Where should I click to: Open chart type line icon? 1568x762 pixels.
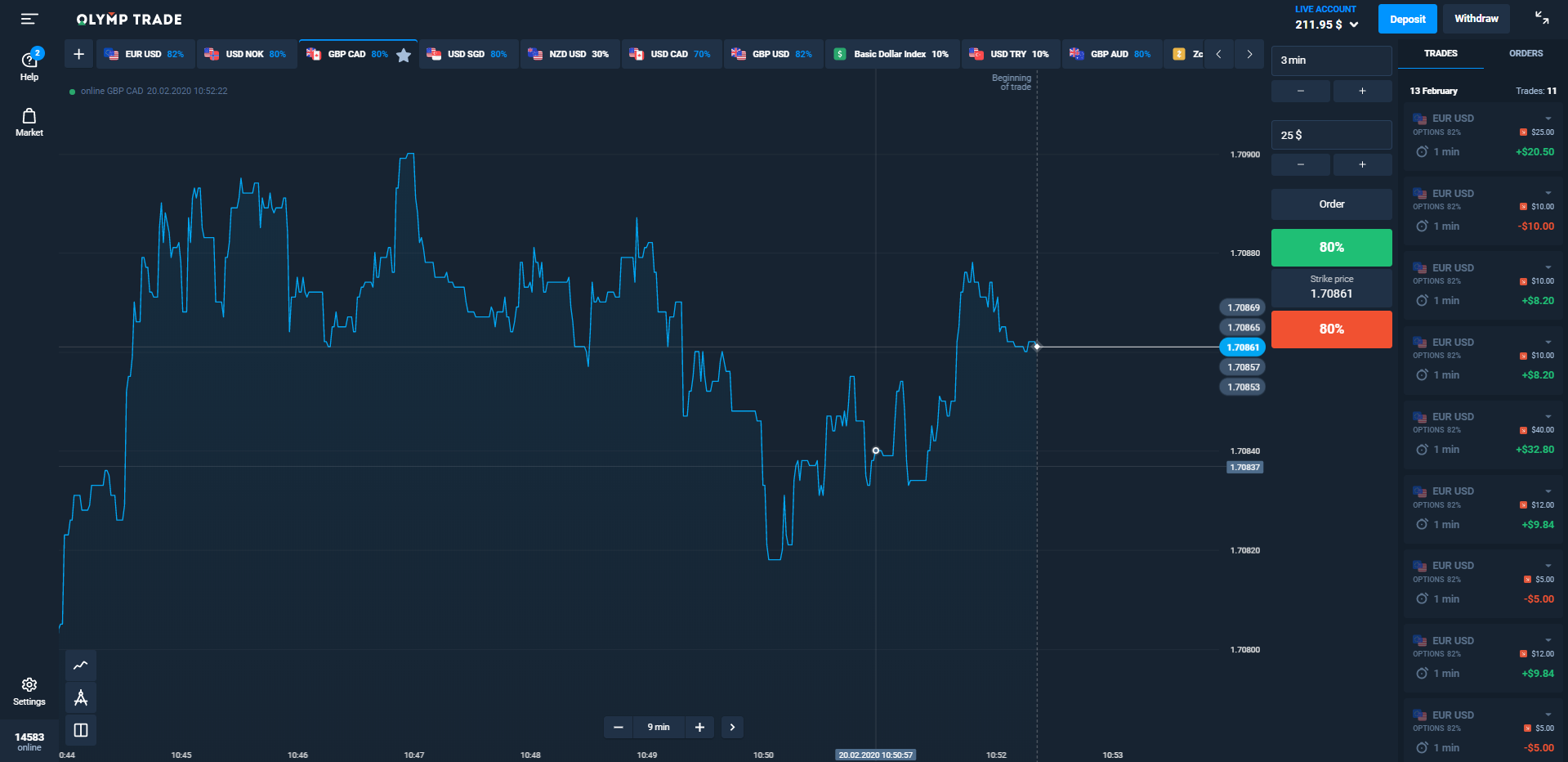(x=81, y=666)
